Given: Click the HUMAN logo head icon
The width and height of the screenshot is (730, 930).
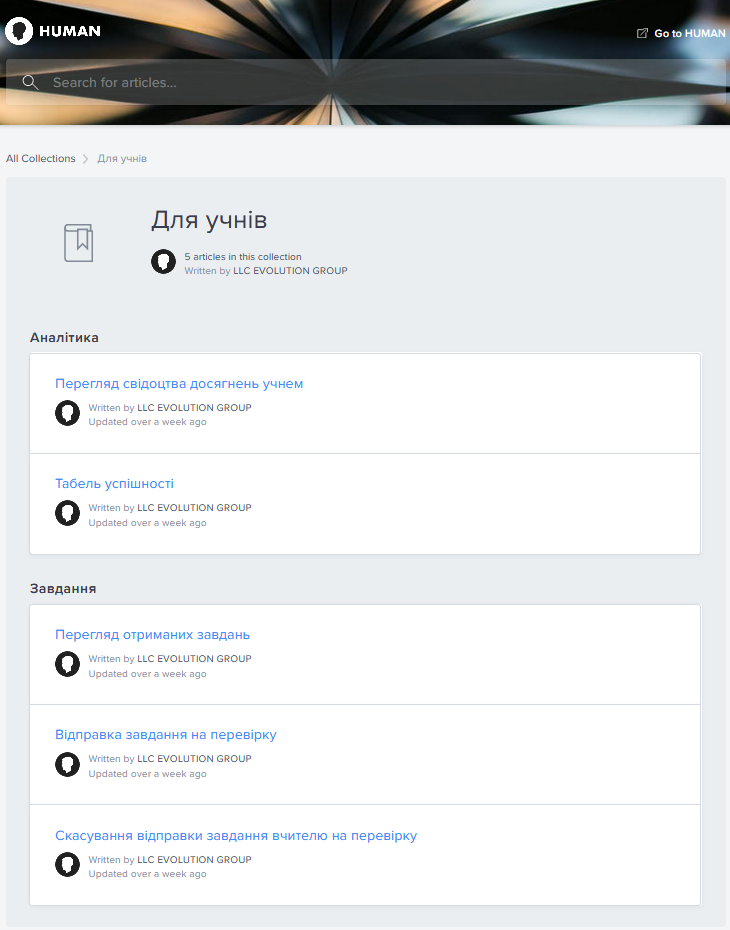Looking at the screenshot, I should coord(18,31).
